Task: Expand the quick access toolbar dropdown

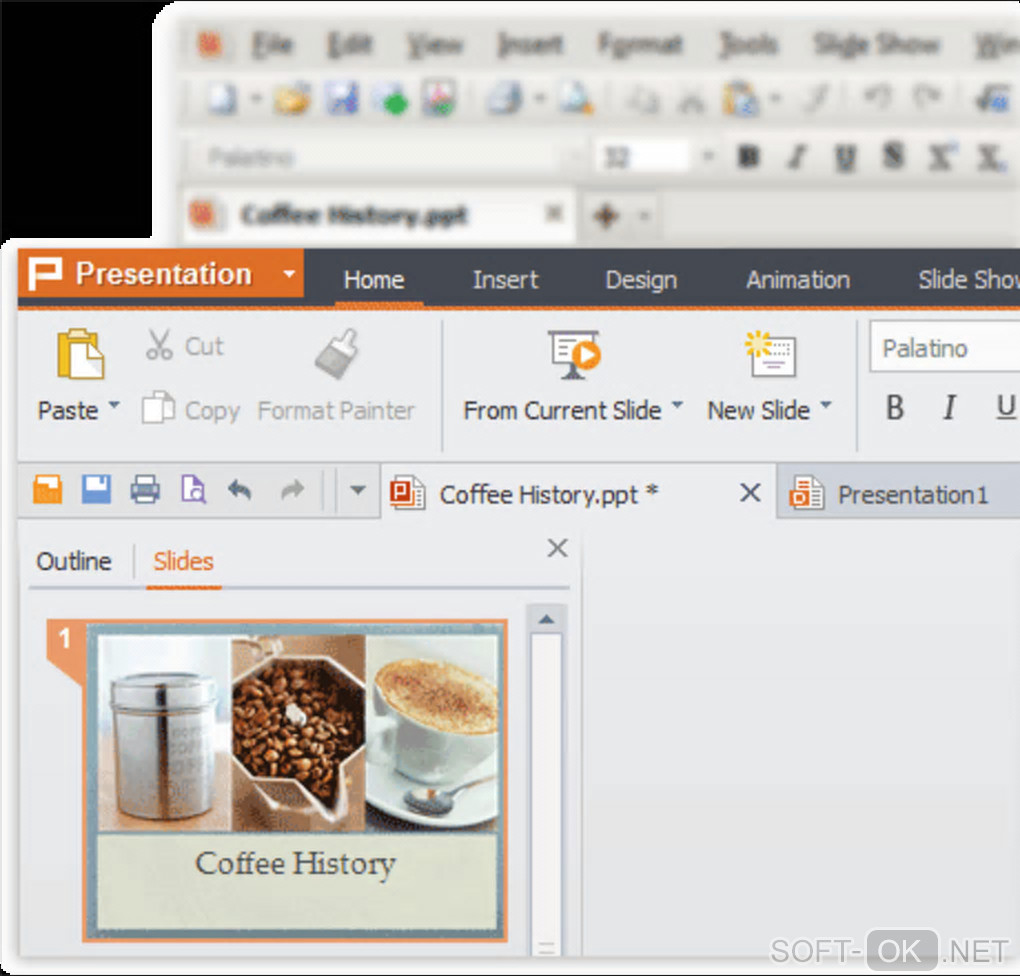Action: click(x=358, y=490)
